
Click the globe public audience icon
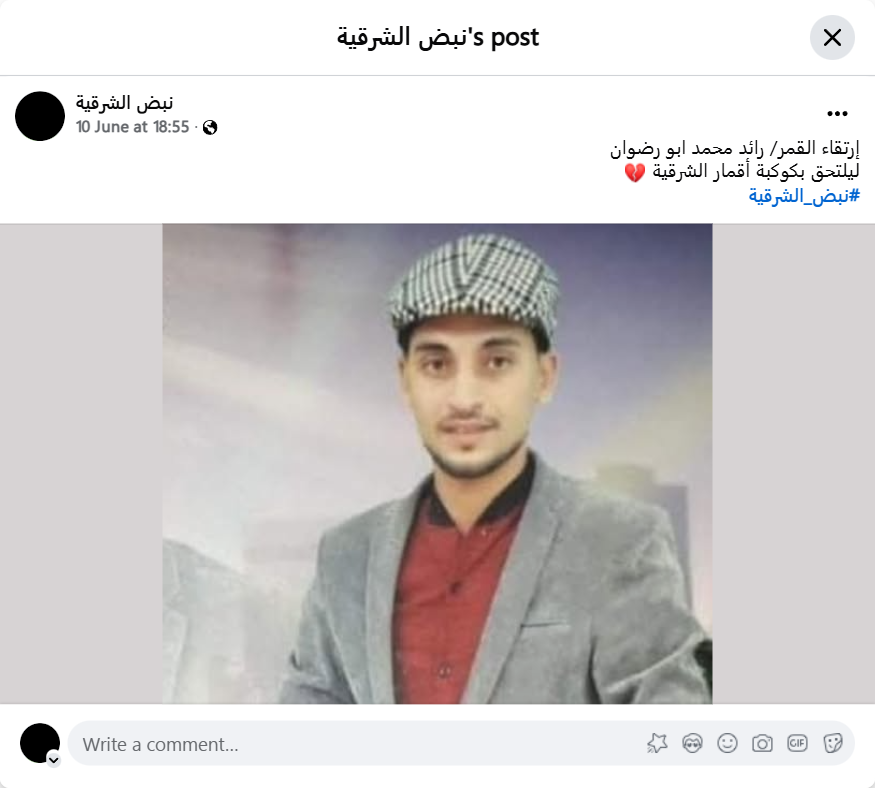point(210,128)
